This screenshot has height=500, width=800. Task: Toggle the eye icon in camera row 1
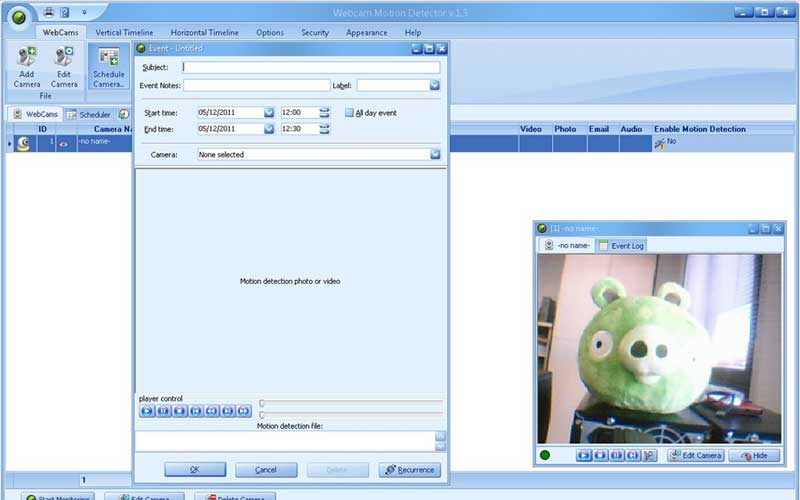[63, 144]
